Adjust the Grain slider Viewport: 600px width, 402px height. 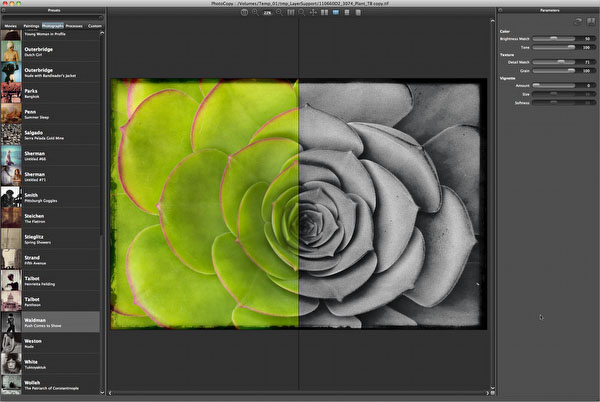554,71
